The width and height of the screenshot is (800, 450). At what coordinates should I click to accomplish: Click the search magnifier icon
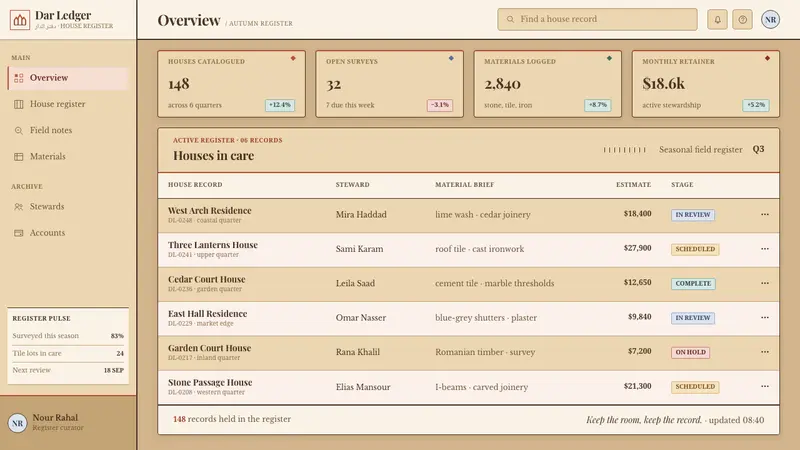pyautogui.click(x=510, y=19)
